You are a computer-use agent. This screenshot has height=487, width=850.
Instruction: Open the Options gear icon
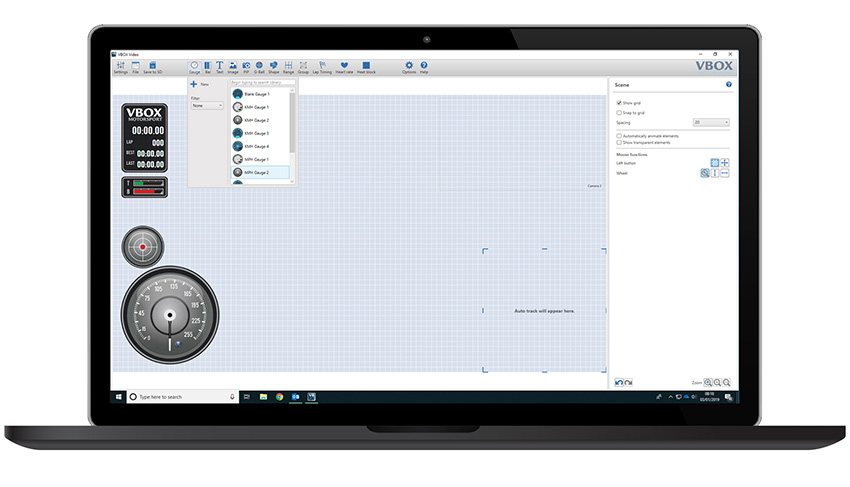[409, 67]
